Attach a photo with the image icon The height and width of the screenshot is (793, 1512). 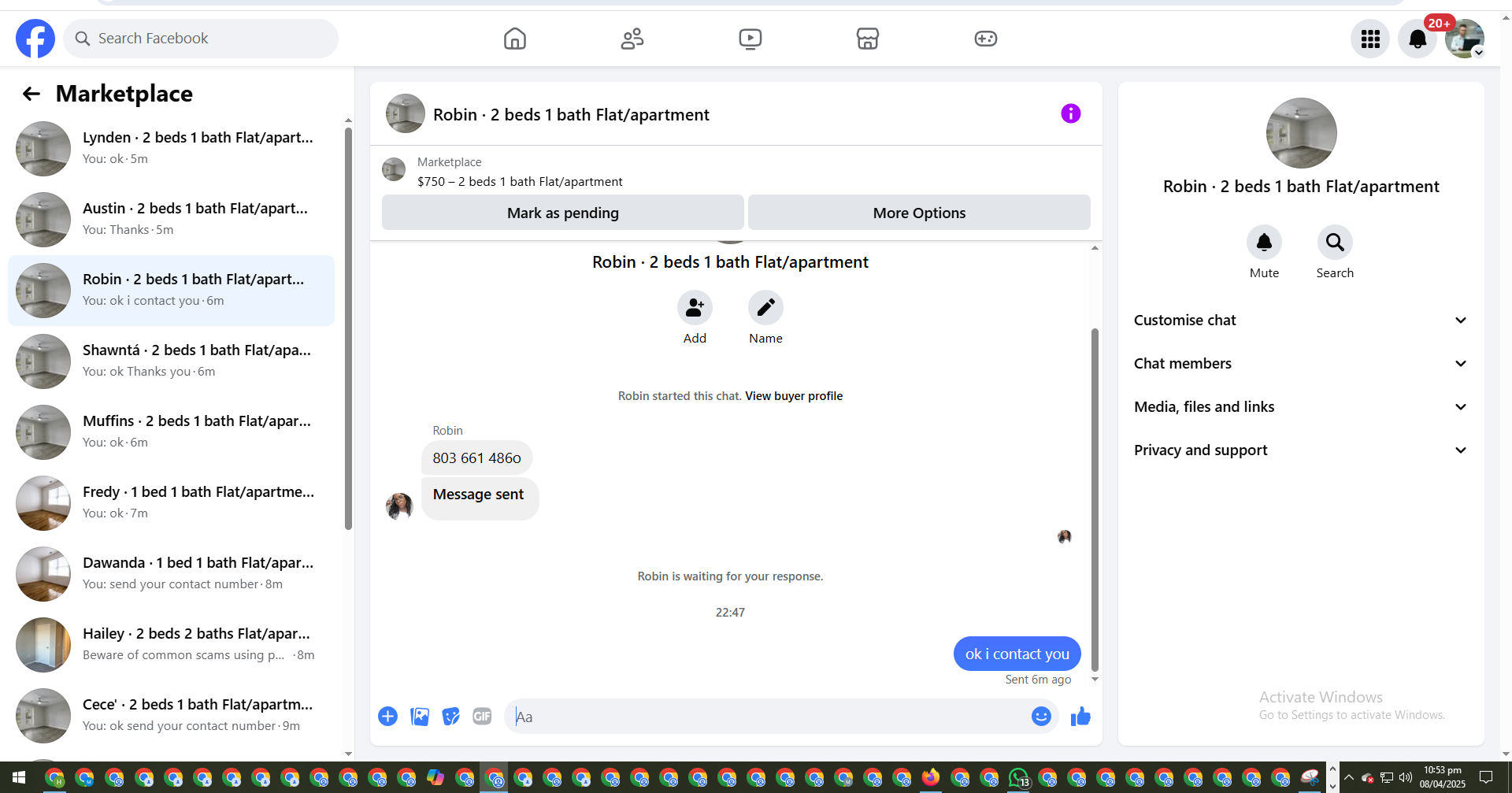[420, 717]
